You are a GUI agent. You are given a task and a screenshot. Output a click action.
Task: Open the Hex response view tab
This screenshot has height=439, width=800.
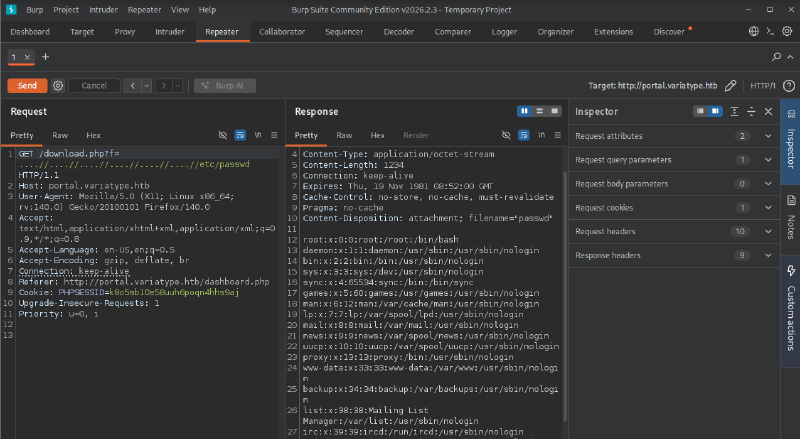coord(378,135)
